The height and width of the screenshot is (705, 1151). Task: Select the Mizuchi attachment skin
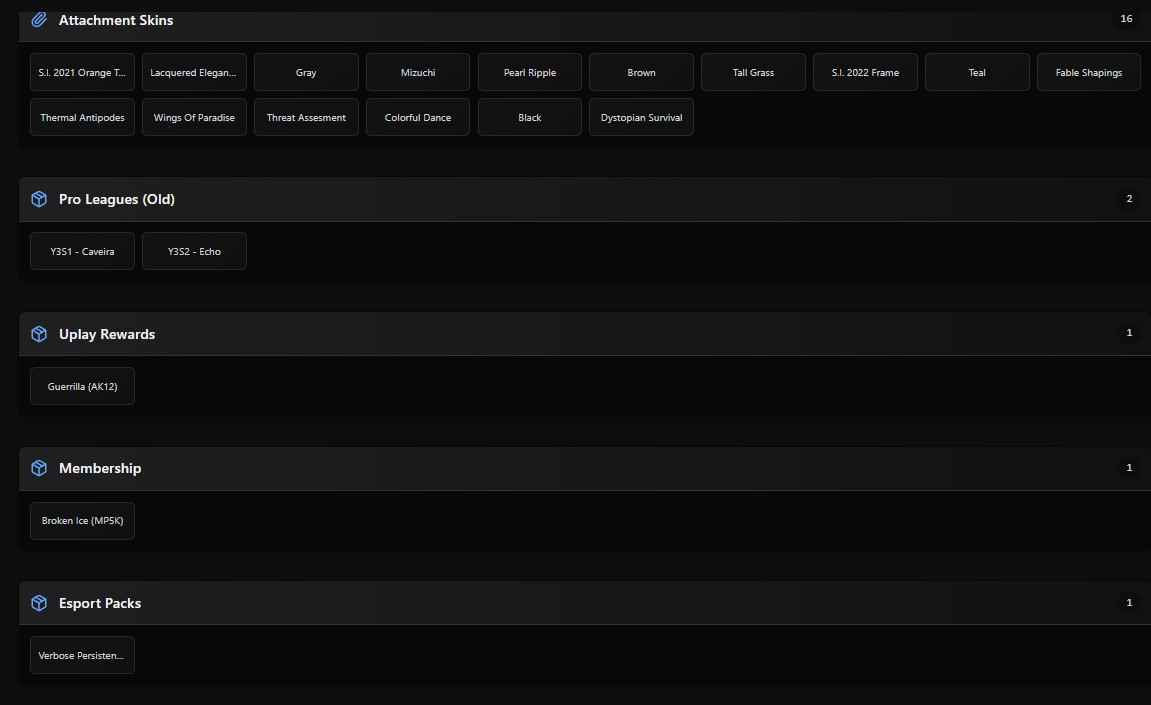(x=418, y=73)
